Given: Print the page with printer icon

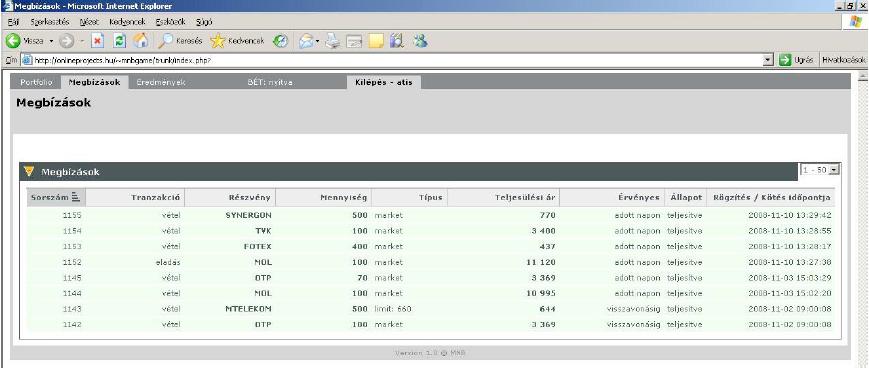Looking at the screenshot, I should pyautogui.click(x=332, y=41).
